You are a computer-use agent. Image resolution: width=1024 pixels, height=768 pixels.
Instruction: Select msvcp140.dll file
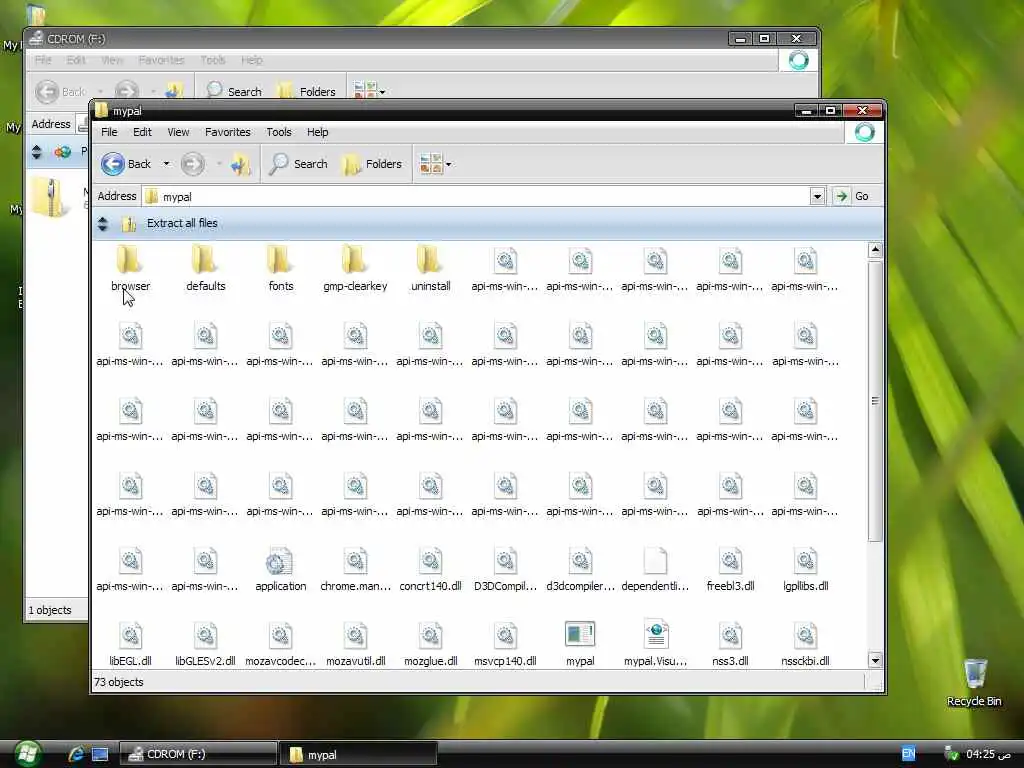505,645
